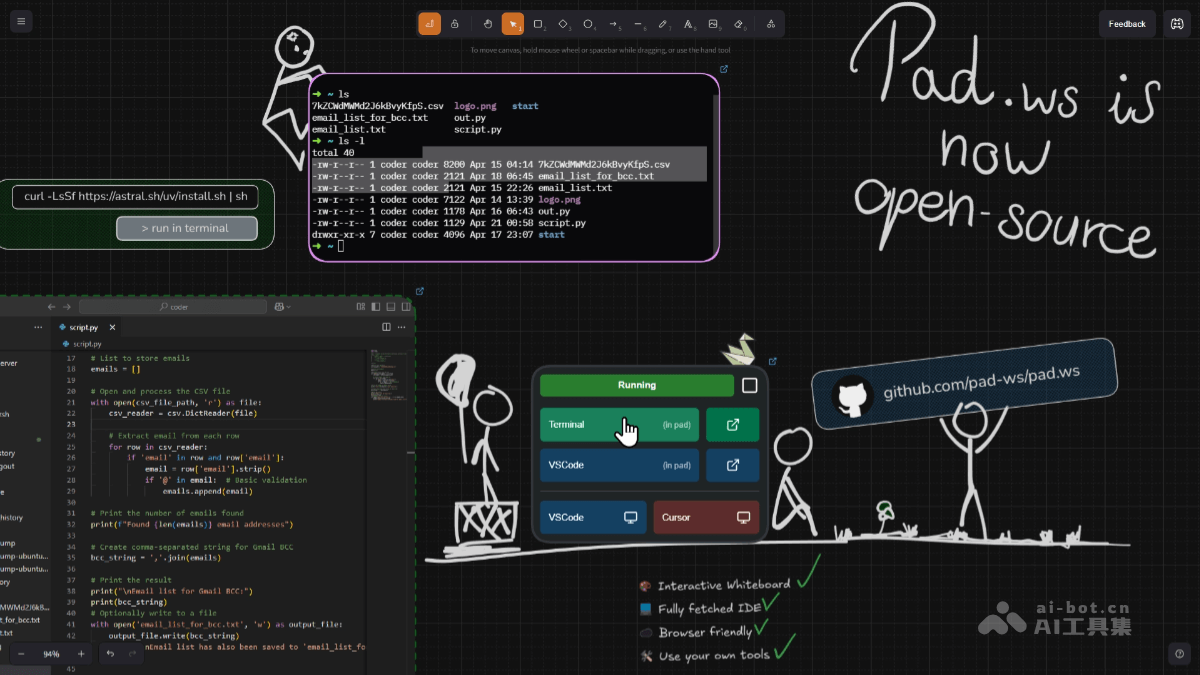Activate the Hand tool
1200x675 pixels.
(x=488, y=23)
